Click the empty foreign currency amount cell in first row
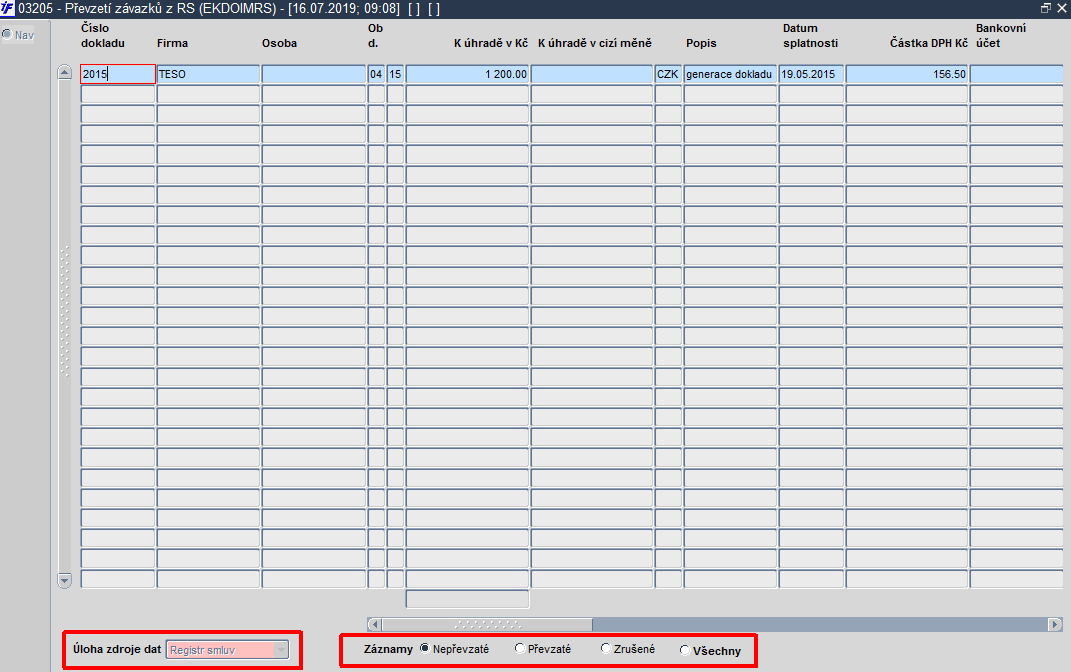The width and height of the screenshot is (1071, 672). coord(592,74)
